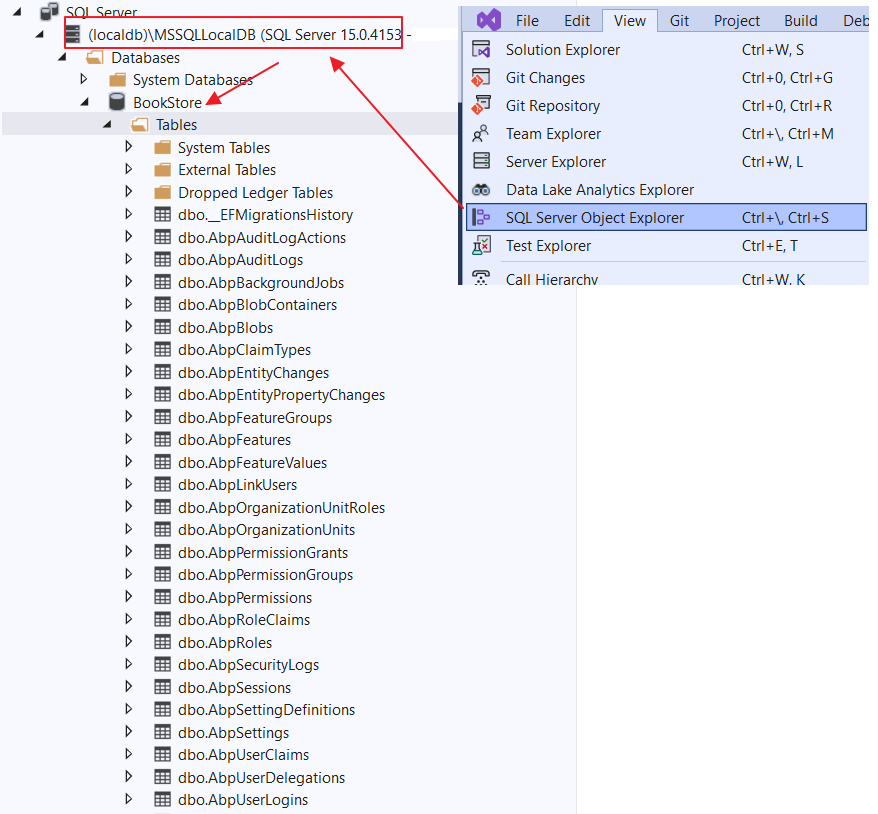
Task: Click the table icon for dbo.__EFMigrationsHistory
Action: (162, 214)
